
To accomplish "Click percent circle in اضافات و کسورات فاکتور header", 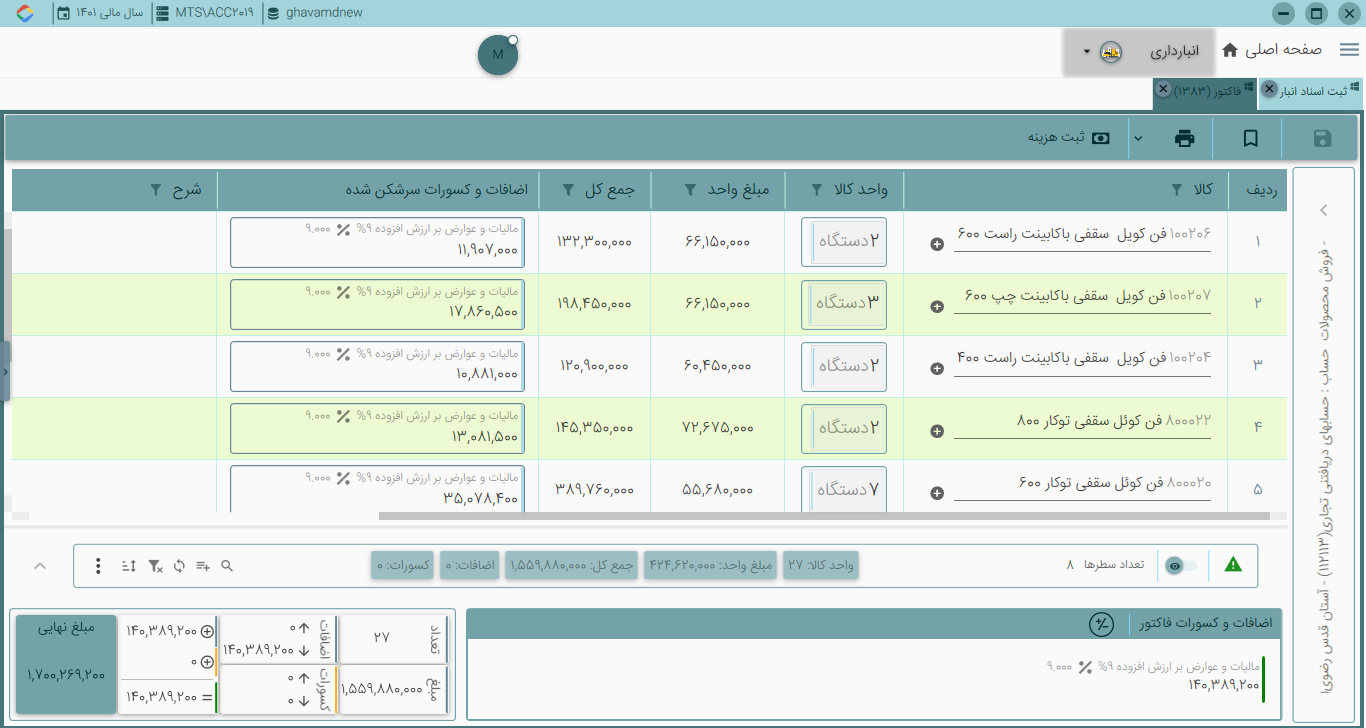I will [1101, 624].
